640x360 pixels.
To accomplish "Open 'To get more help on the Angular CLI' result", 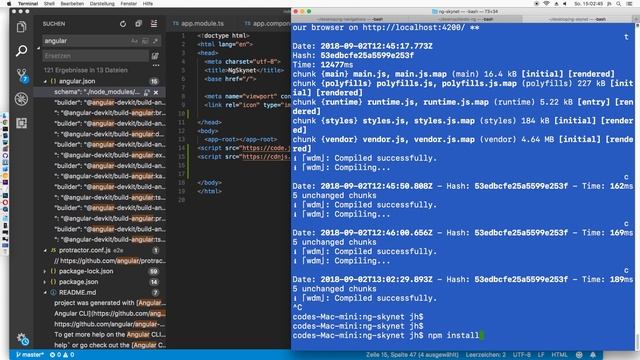I will pos(110,335).
